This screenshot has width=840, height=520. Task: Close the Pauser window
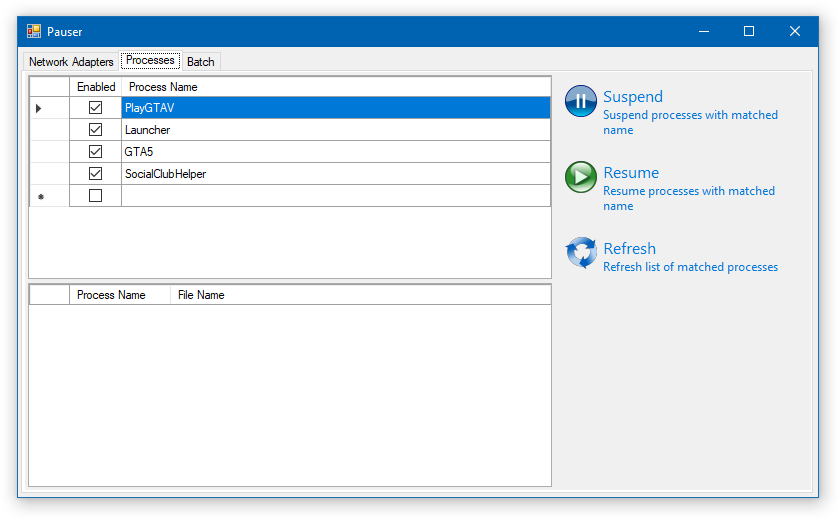click(795, 31)
